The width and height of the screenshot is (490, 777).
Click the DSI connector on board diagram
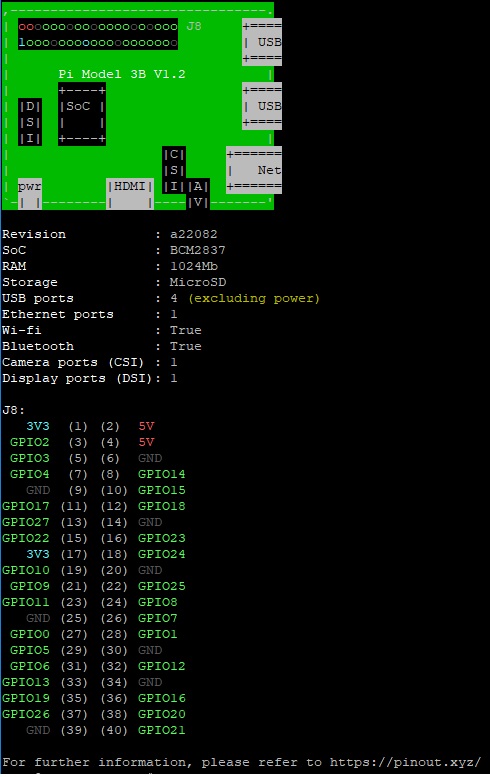click(x=30, y=122)
